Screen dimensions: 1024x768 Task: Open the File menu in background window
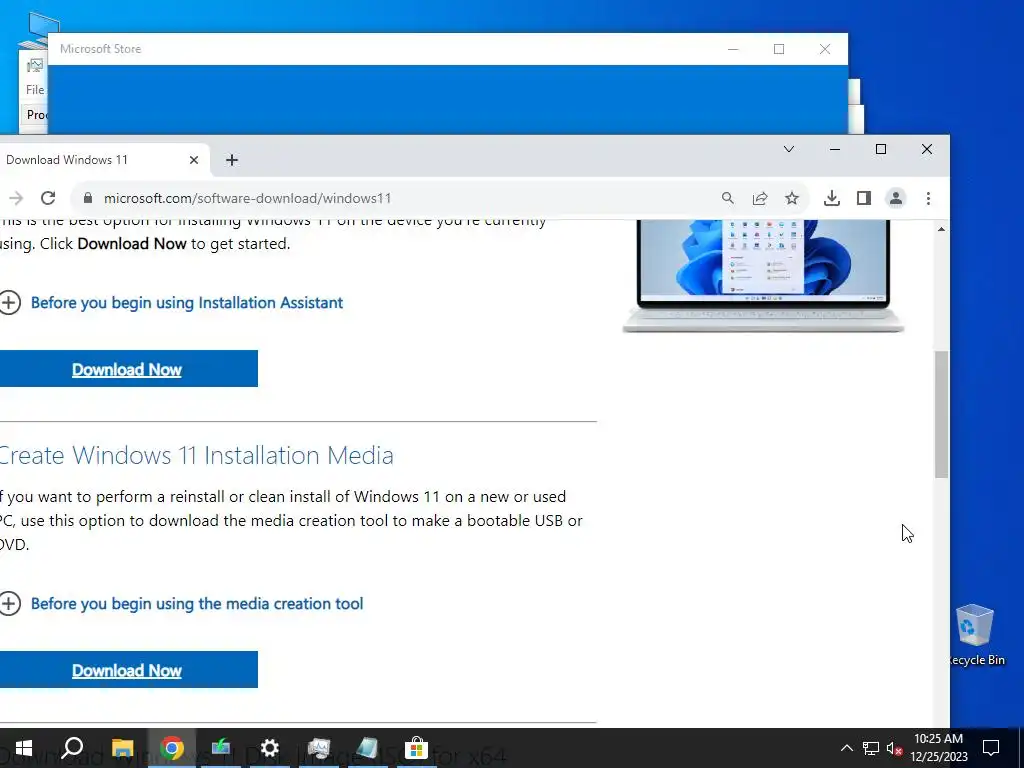35,89
